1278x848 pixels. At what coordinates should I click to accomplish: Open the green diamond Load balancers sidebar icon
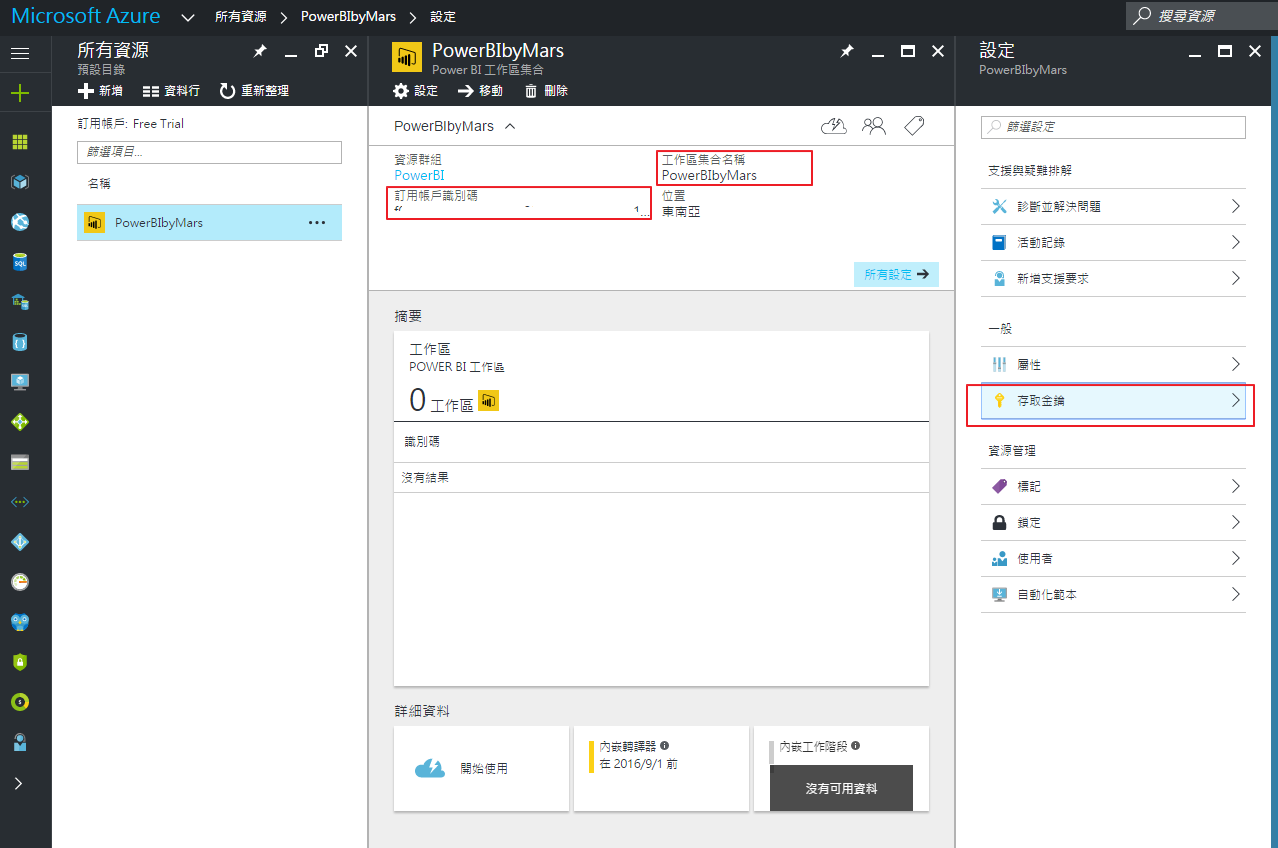(x=20, y=422)
